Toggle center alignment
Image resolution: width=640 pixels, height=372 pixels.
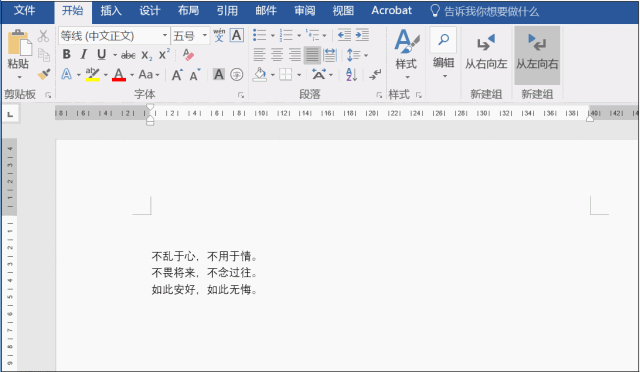pos(277,55)
